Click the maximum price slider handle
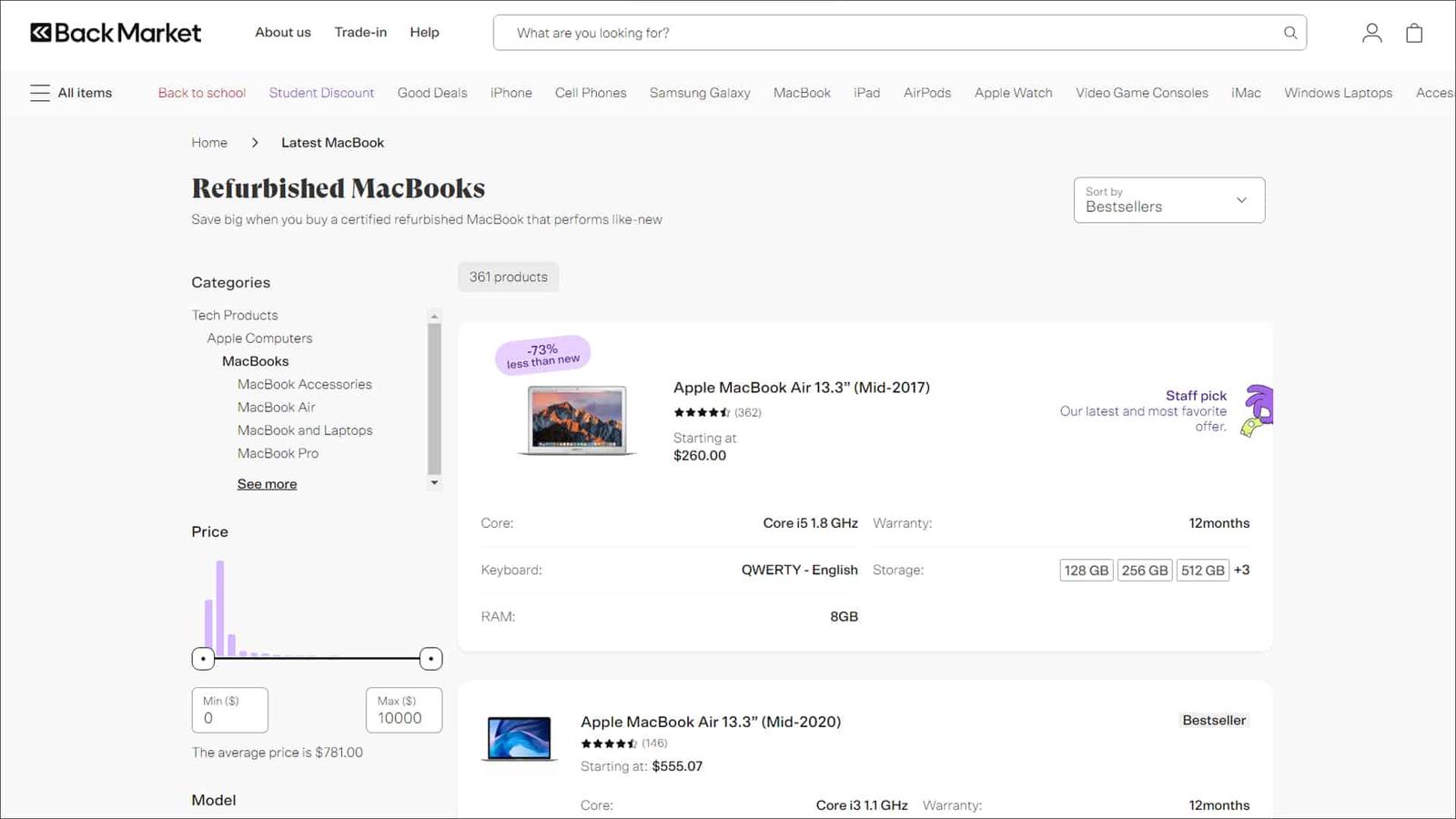 click(430, 658)
